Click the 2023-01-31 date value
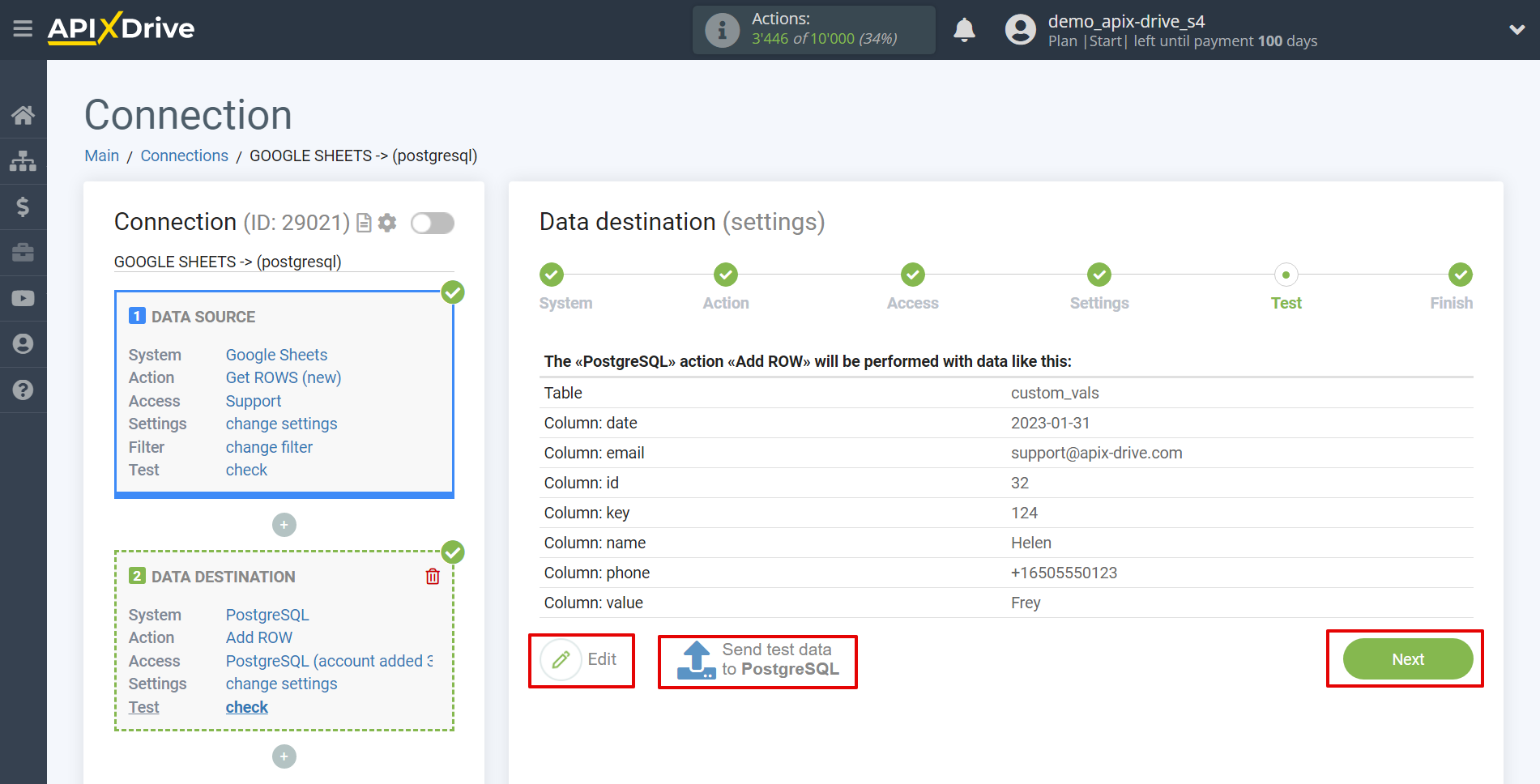1540x784 pixels. [1051, 423]
